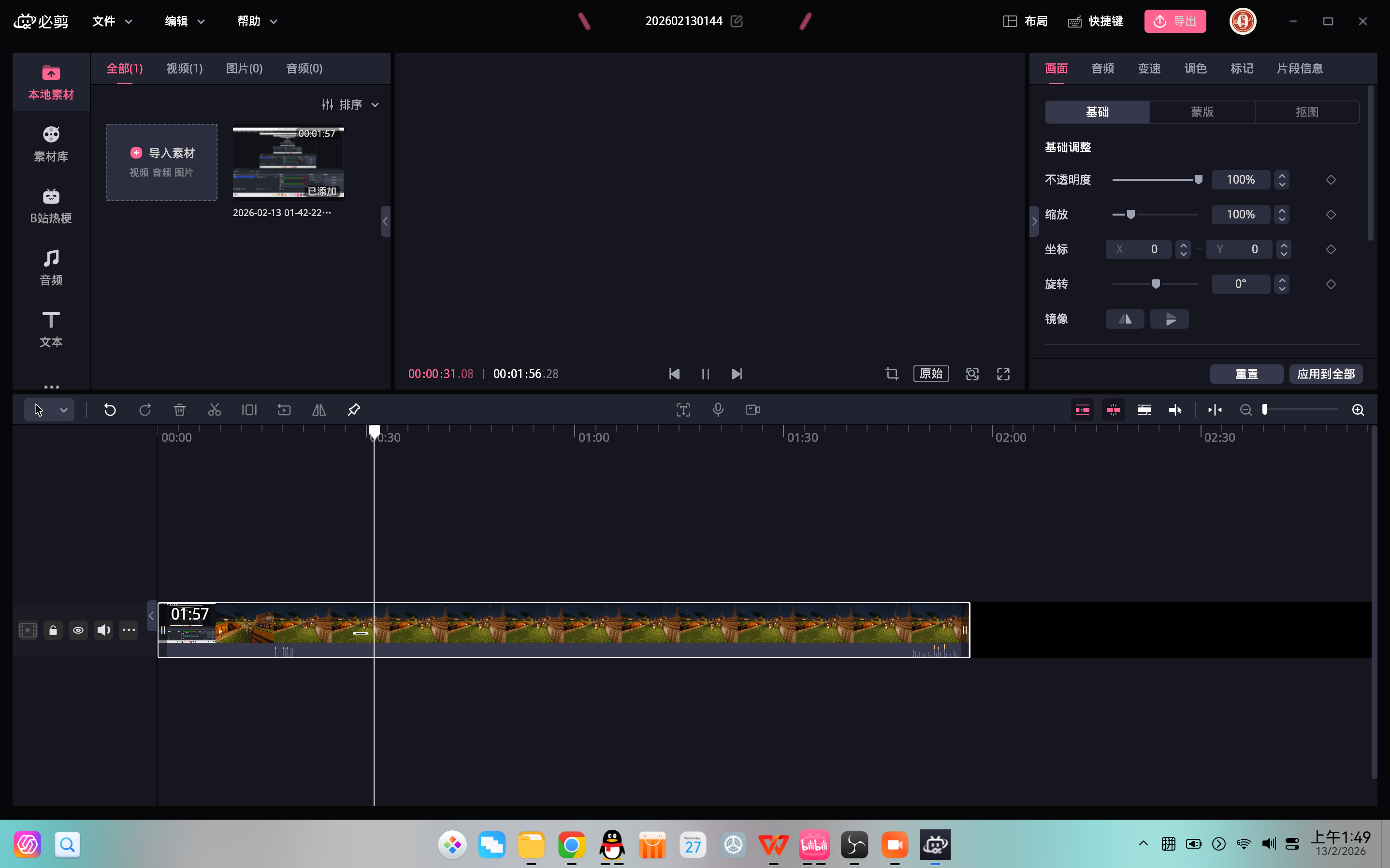The height and width of the screenshot is (868, 1390).
Task: Toggle track visibility eye icon
Action: click(78, 630)
